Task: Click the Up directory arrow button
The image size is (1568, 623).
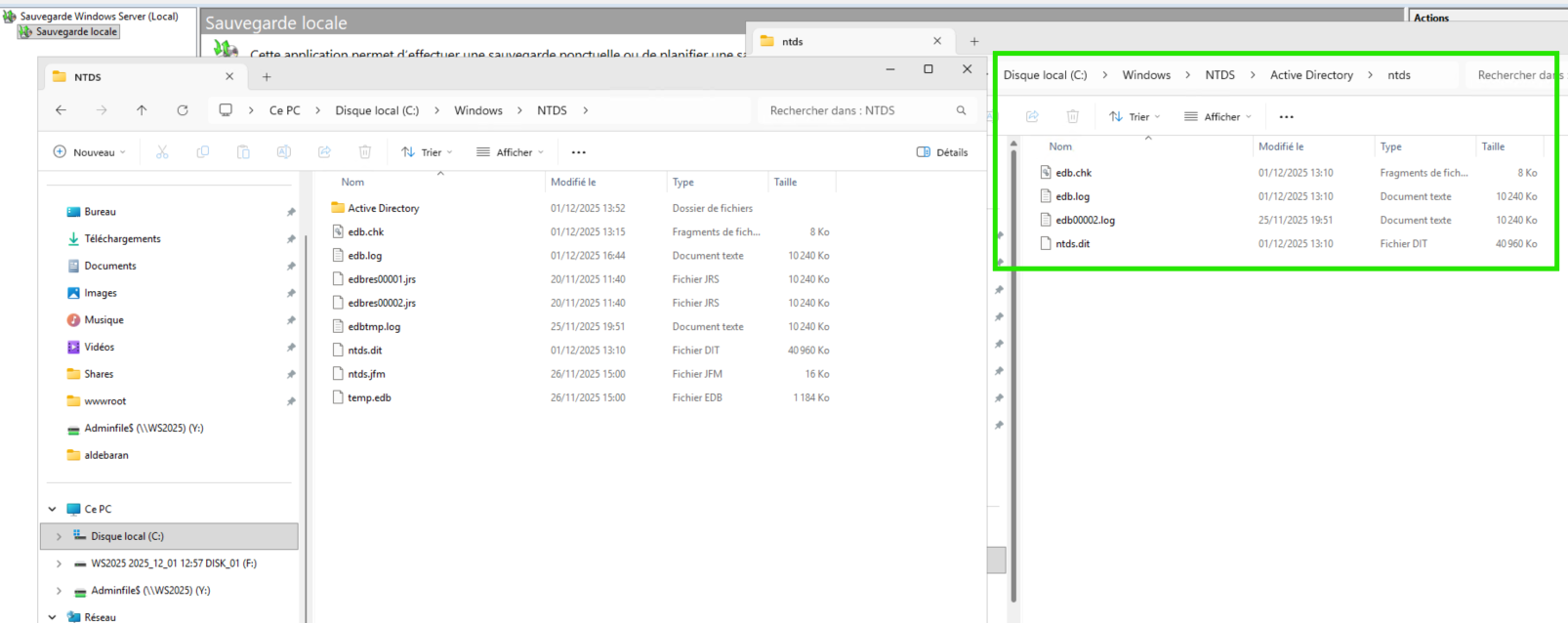Action: pyautogui.click(x=142, y=110)
